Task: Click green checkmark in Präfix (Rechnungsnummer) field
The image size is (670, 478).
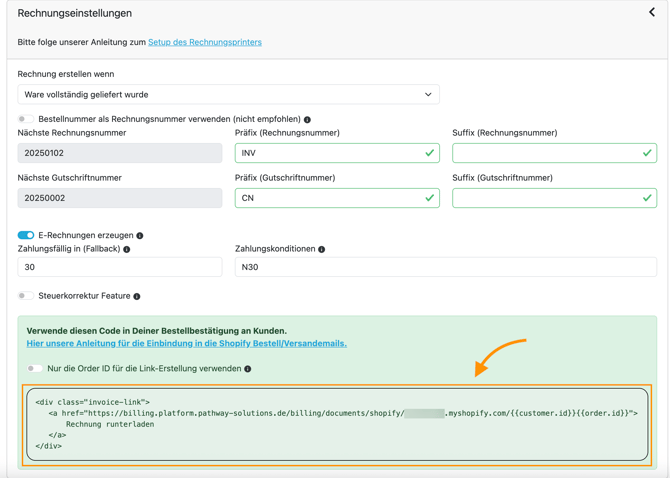Action: pyautogui.click(x=429, y=153)
